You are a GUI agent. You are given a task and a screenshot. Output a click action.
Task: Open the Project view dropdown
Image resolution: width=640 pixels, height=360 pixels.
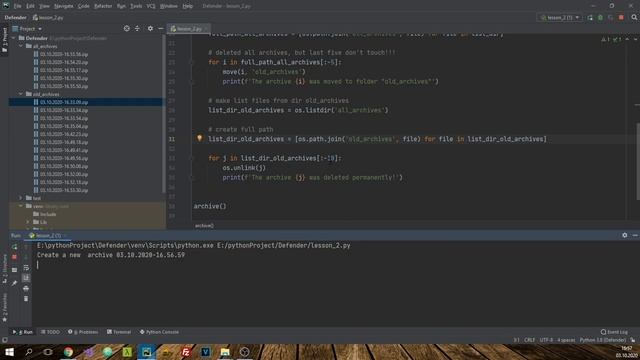(x=27, y=29)
